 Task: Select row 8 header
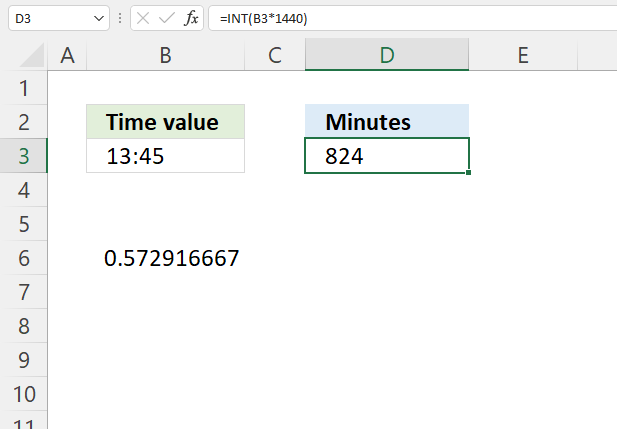coord(24,326)
